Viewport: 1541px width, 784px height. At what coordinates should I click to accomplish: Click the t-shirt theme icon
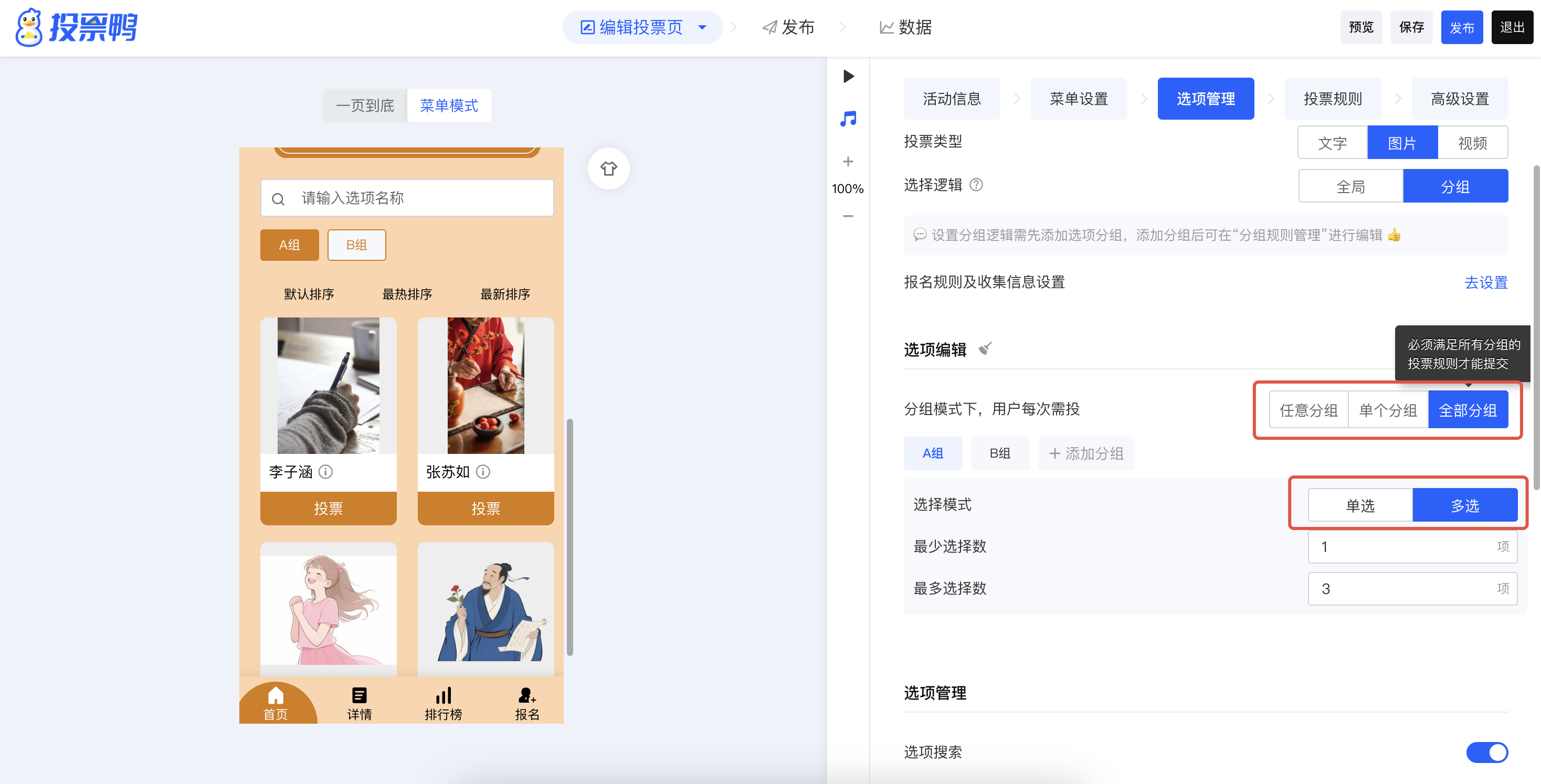click(608, 168)
